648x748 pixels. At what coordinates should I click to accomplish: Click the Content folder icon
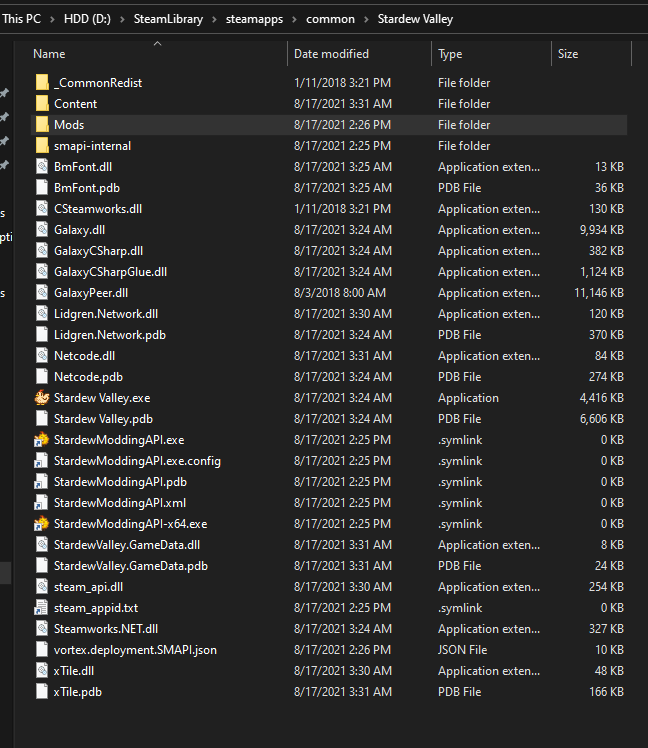click(x=42, y=104)
